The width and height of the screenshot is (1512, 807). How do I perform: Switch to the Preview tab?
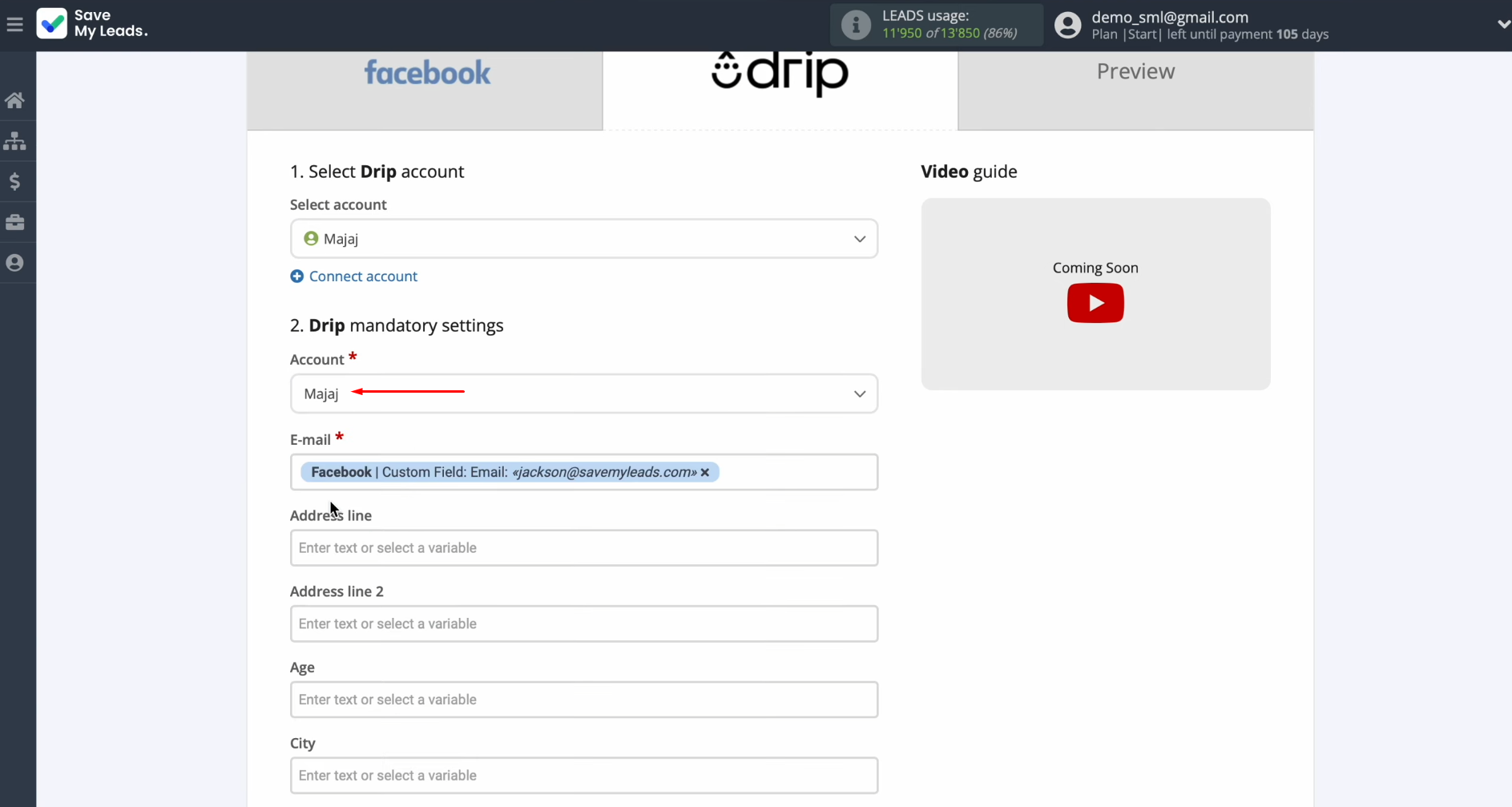click(1136, 91)
